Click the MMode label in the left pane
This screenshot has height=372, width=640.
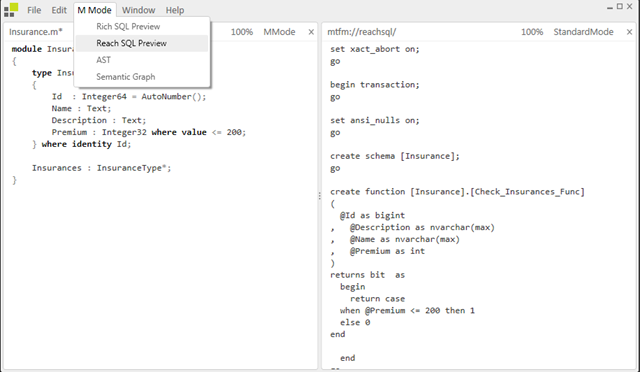tap(279, 32)
